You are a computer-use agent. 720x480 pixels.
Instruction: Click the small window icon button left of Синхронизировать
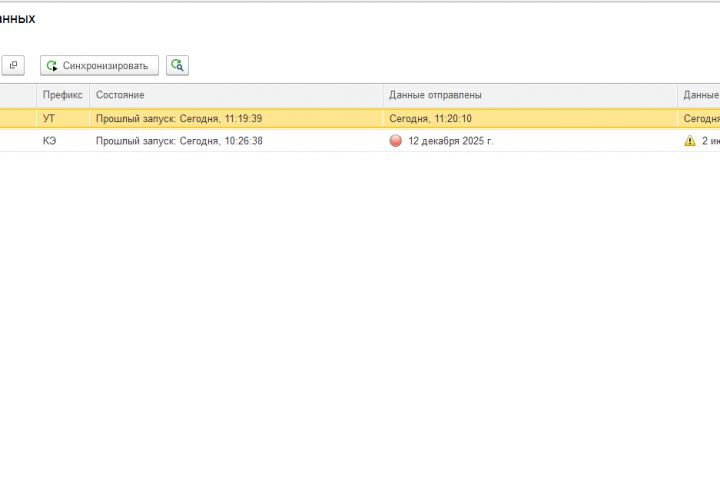point(13,65)
